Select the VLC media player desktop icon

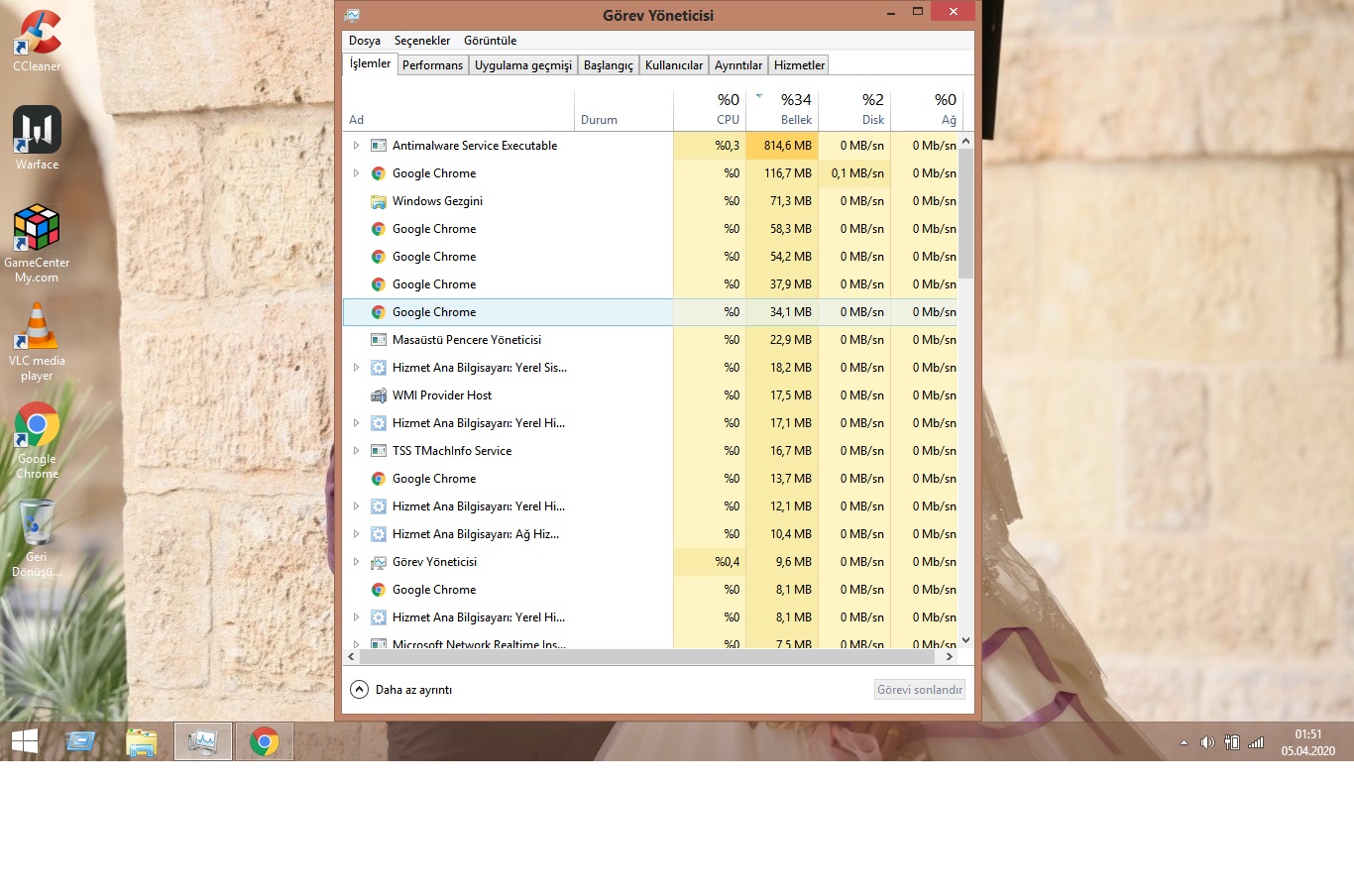pos(37,342)
